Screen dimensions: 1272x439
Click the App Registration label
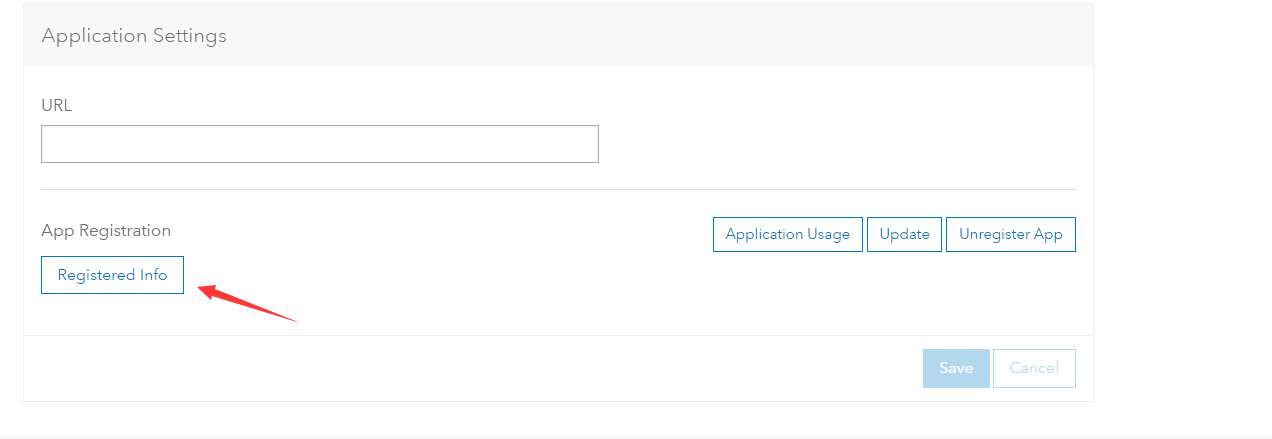106,230
